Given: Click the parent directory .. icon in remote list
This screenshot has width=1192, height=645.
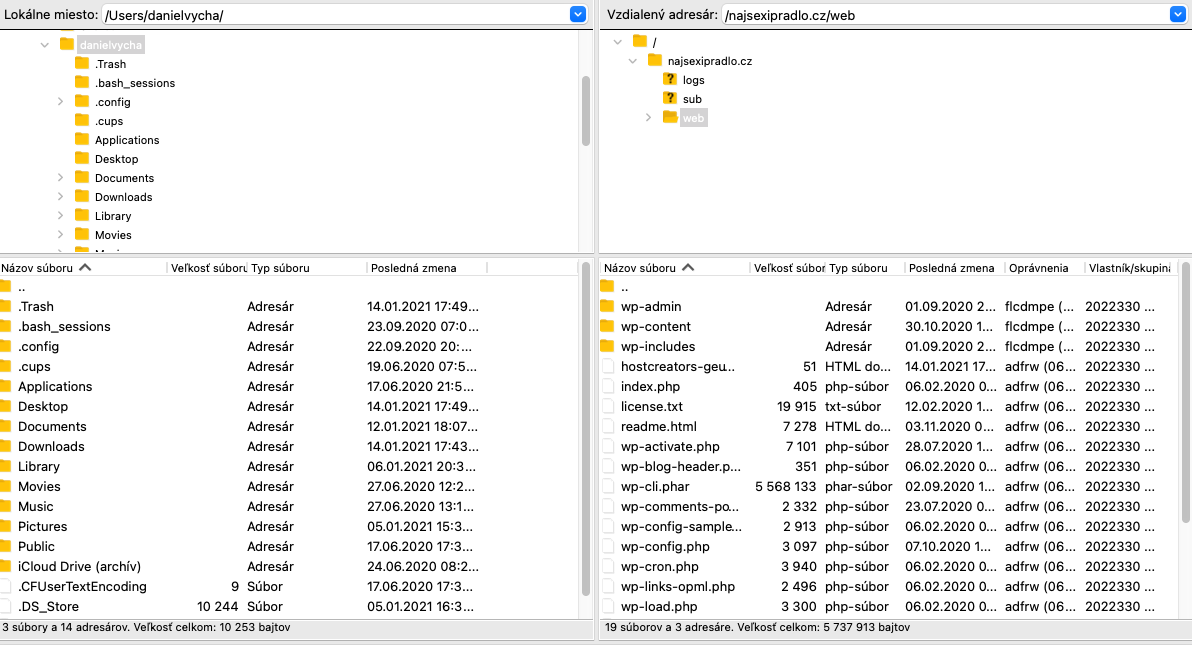Looking at the screenshot, I should tap(607, 286).
